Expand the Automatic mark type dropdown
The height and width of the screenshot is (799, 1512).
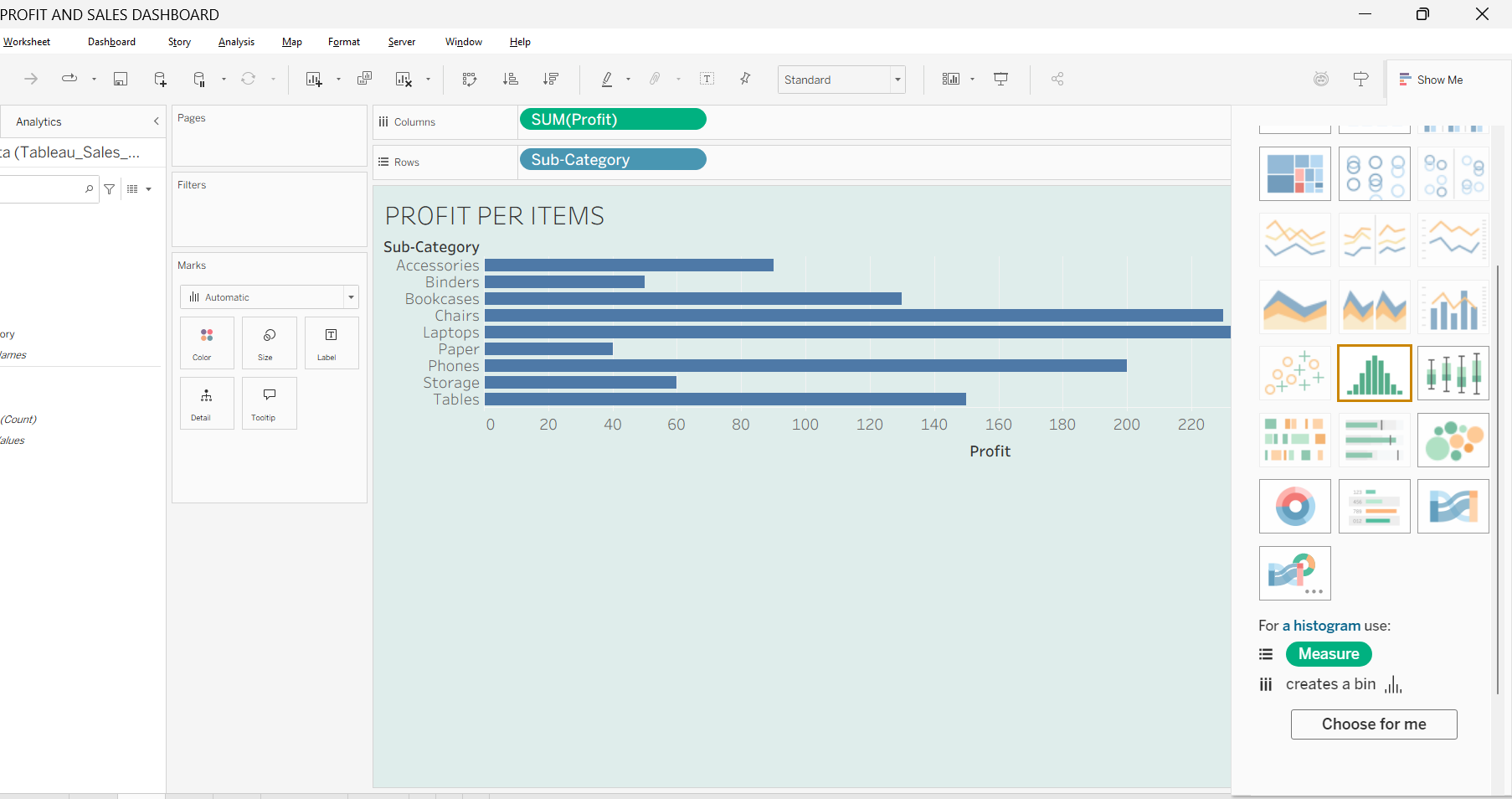coord(270,297)
